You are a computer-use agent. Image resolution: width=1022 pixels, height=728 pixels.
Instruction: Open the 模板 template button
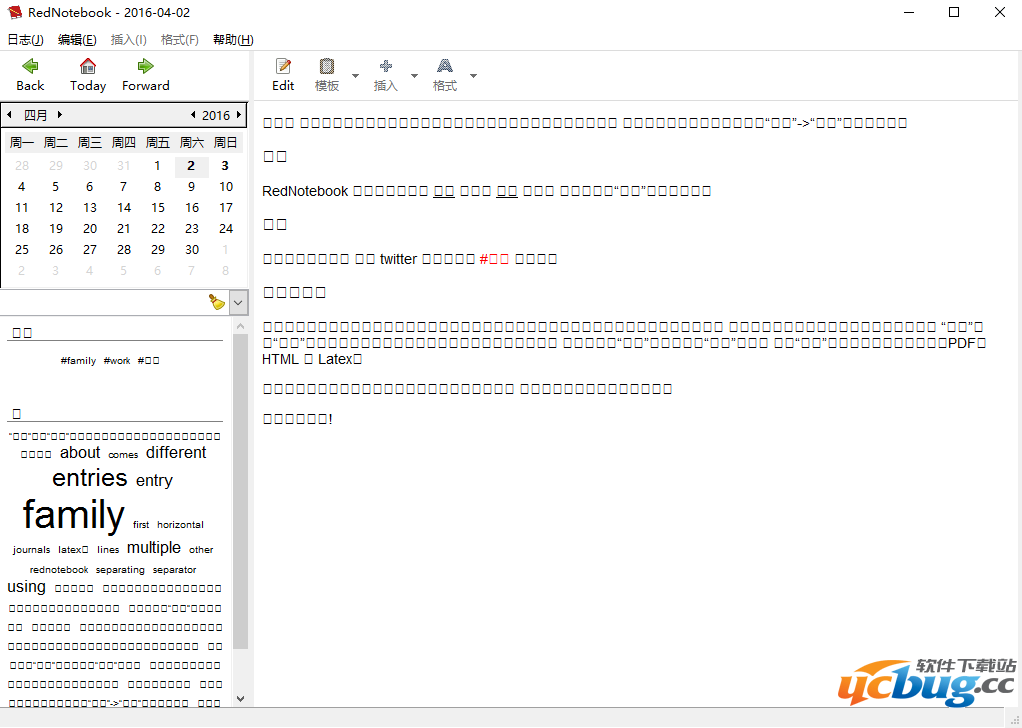pyautogui.click(x=327, y=75)
